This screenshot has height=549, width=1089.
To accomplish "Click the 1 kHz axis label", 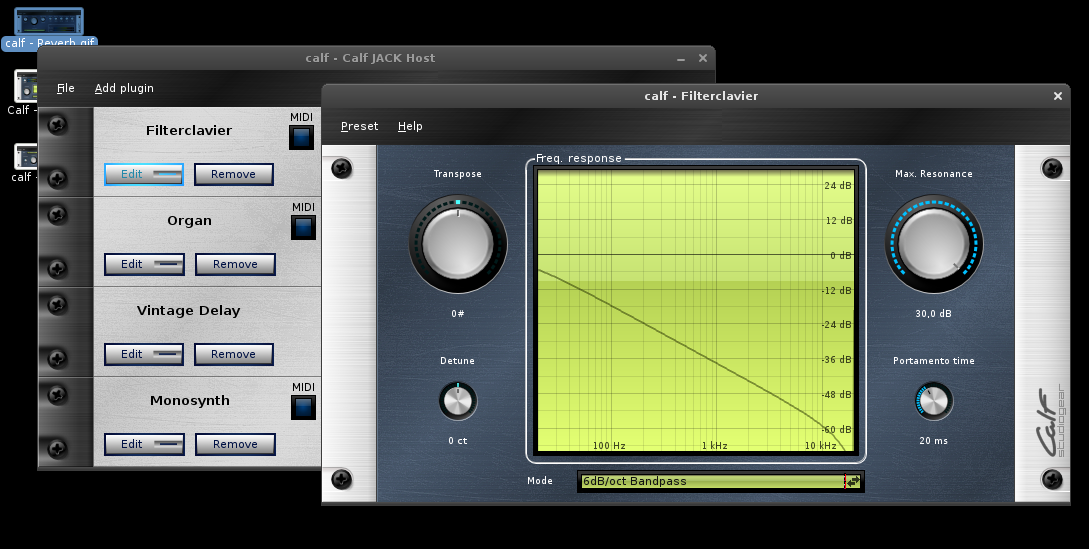I will 714,445.
